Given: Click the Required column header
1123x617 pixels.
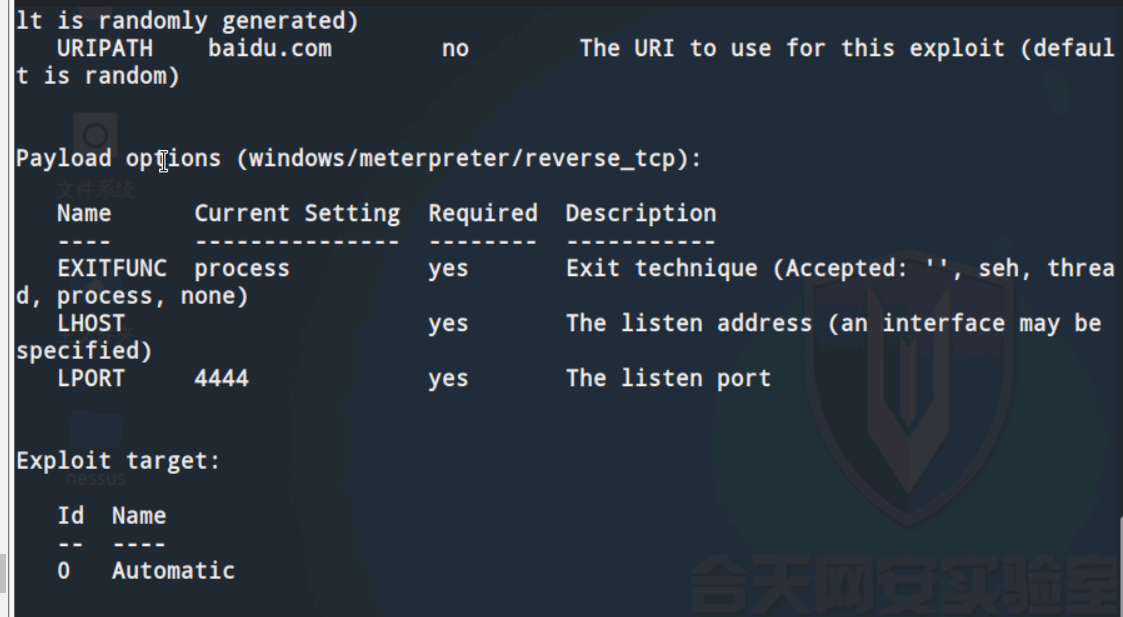Looking at the screenshot, I should coord(482,213).
